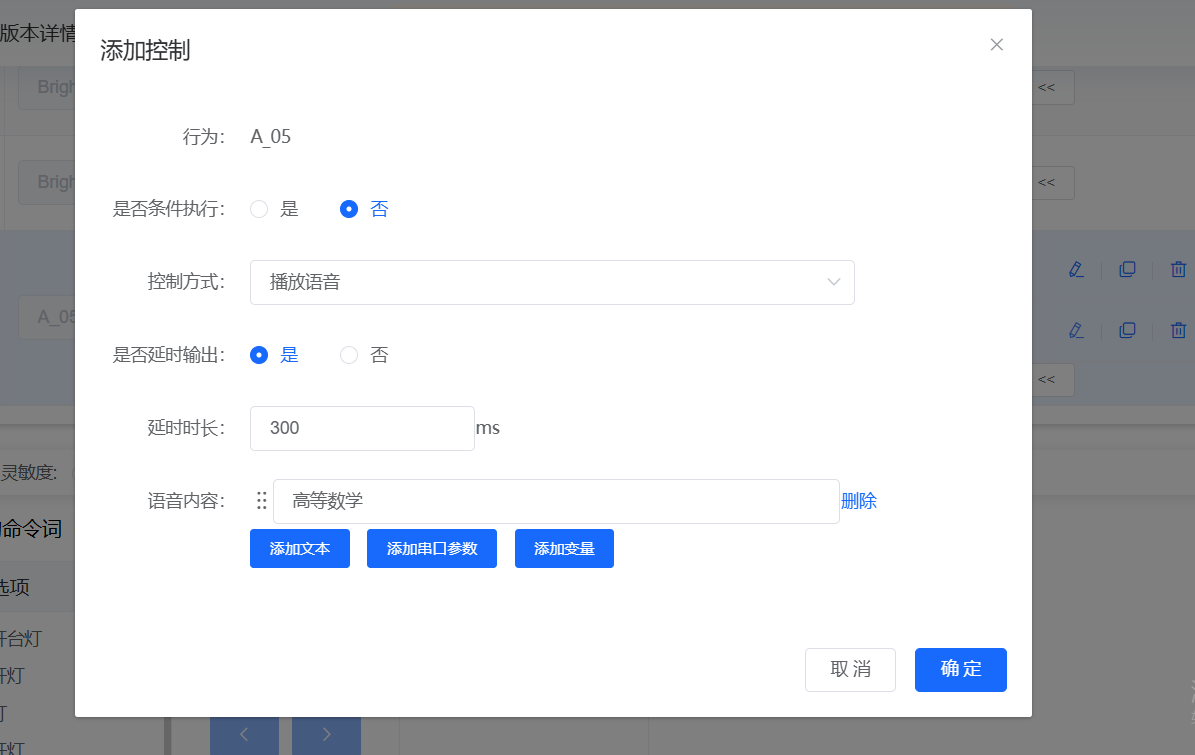
Task: Open the 控制方式 dropdown showing 播放语音
Action: point(552,282)
